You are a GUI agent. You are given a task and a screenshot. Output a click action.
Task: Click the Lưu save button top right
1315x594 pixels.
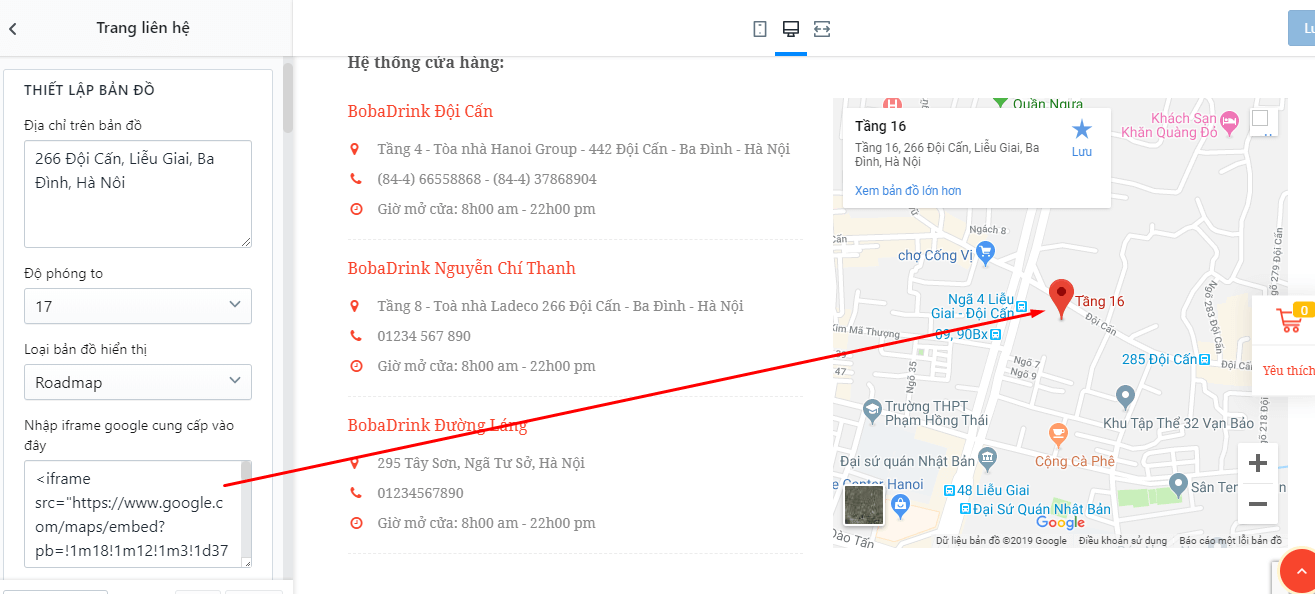(1302, 28)
